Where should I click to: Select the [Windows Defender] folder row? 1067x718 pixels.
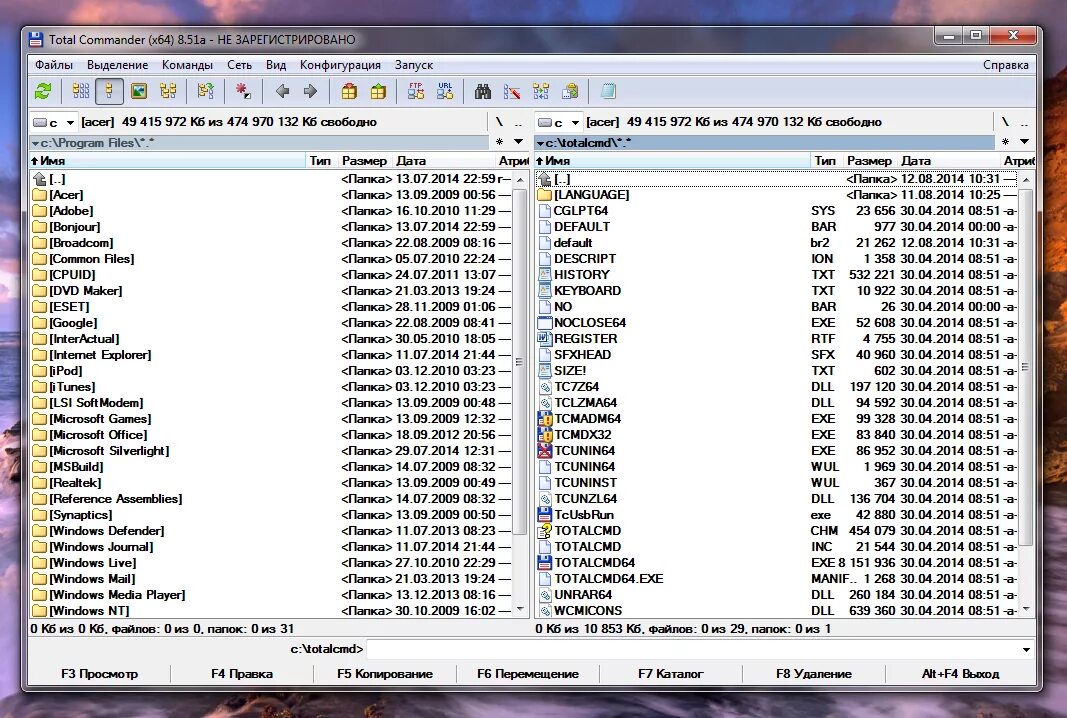272,531
